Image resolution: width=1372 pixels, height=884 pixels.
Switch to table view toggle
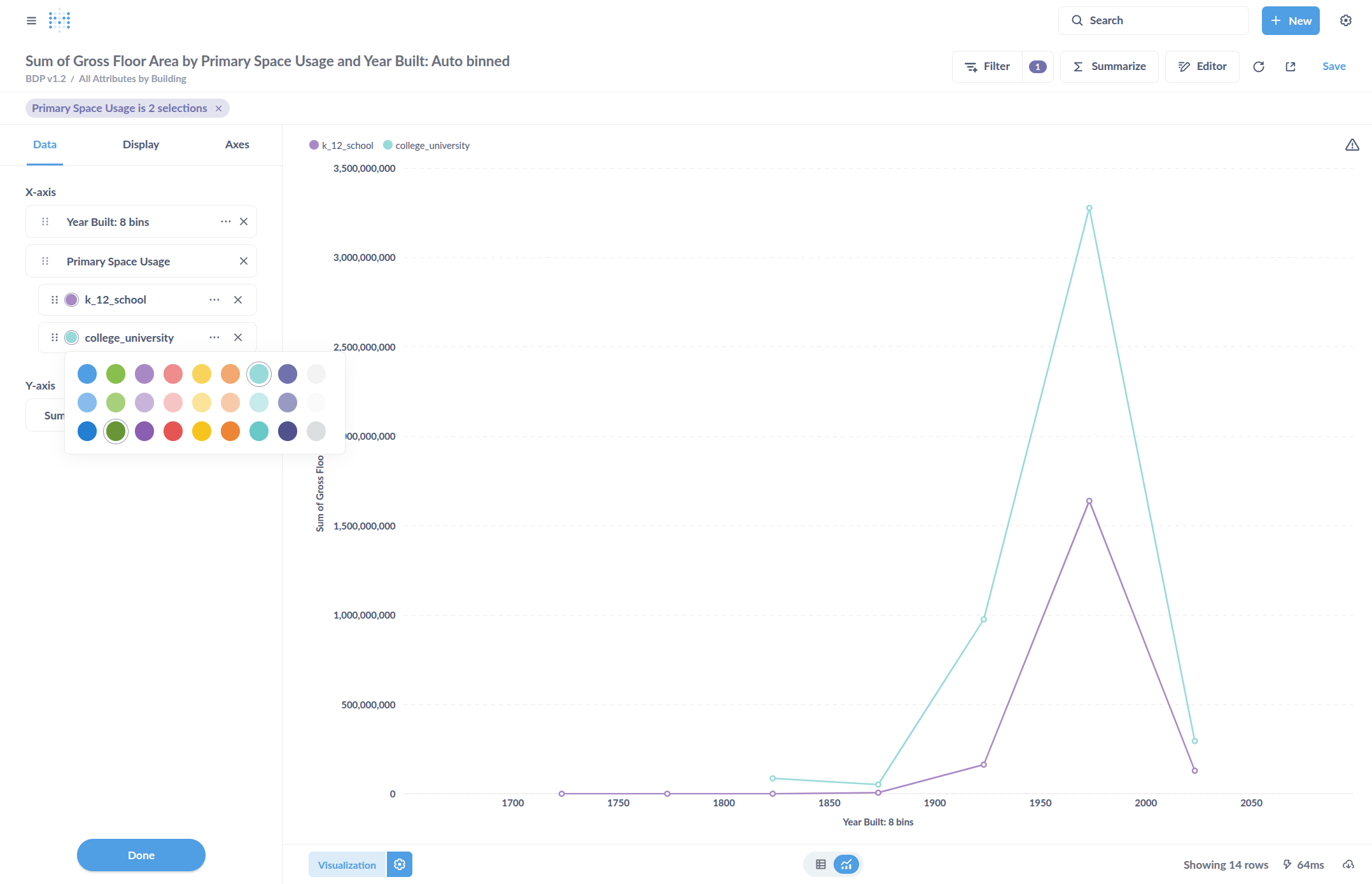[820, 864]
